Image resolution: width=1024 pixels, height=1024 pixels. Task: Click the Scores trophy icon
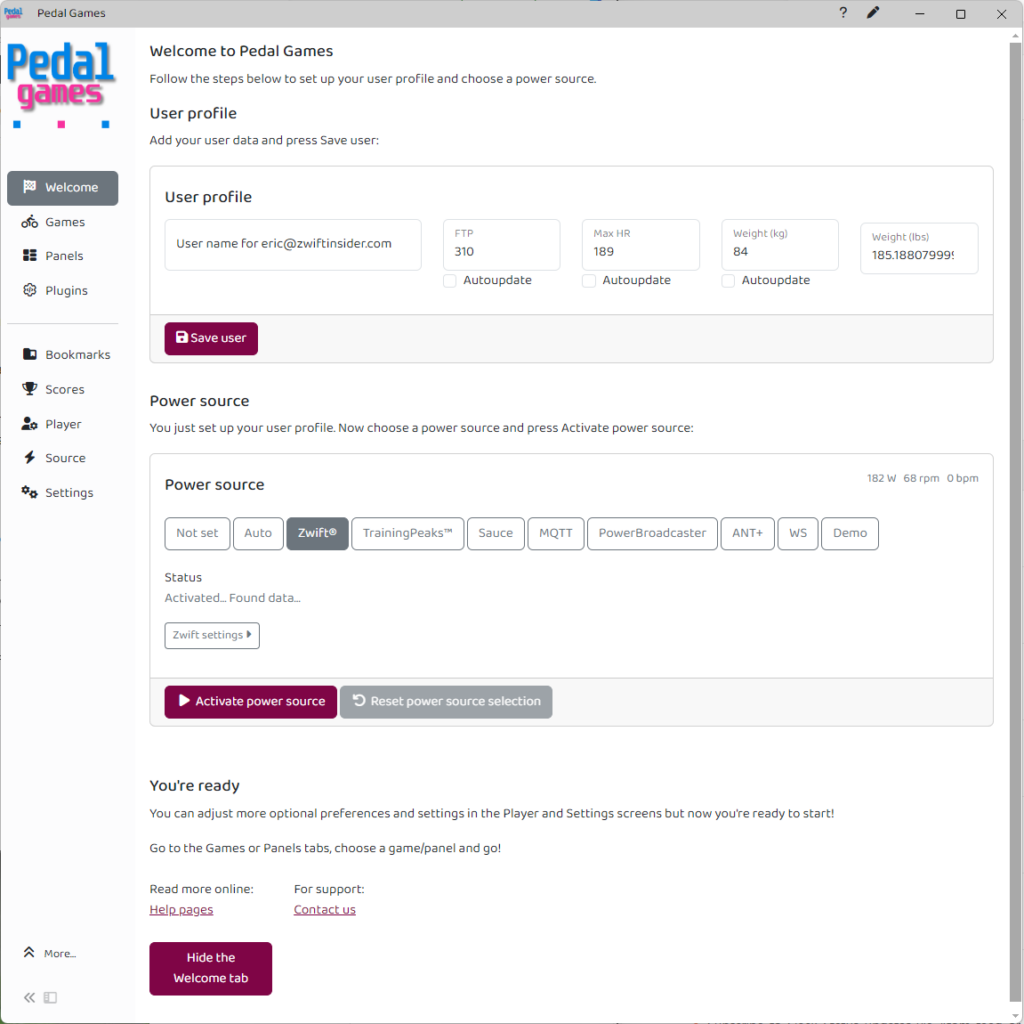[x=30, y=389]
